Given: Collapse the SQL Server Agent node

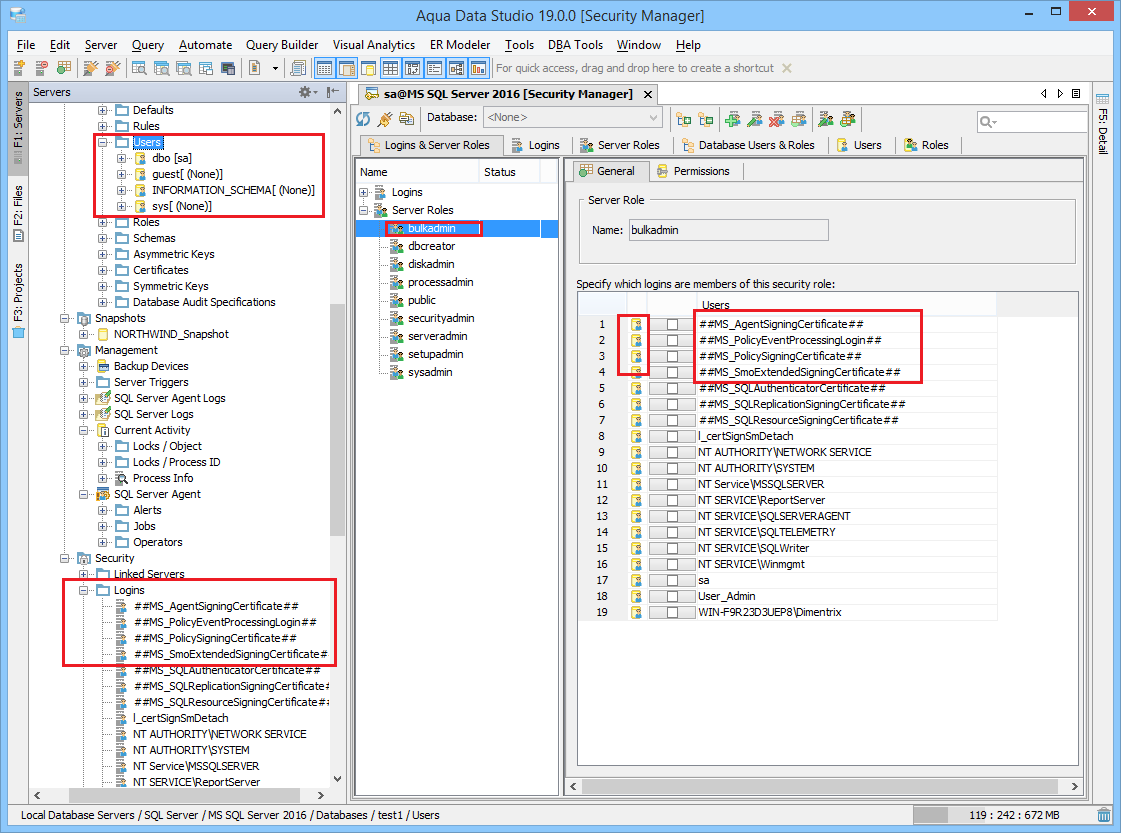Looking at the screenshot, I should coord(84,494).
